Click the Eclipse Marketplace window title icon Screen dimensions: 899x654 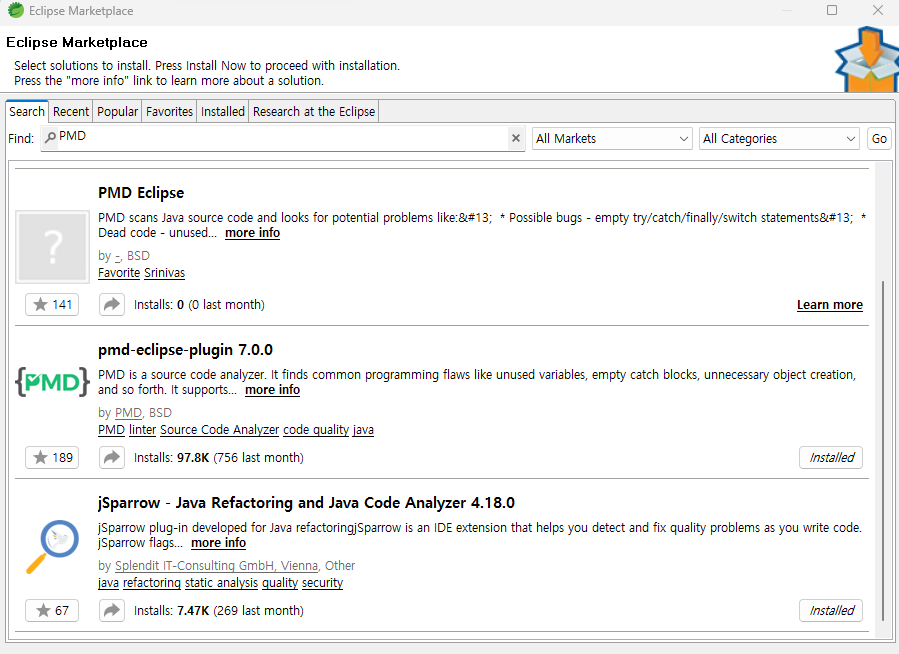[x=15, y=10]
